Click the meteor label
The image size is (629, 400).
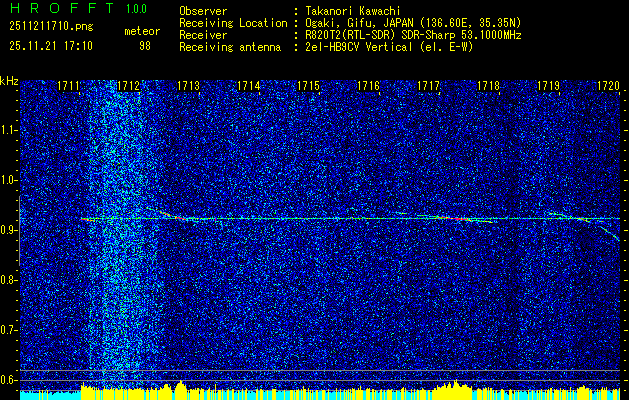[142, 31]
